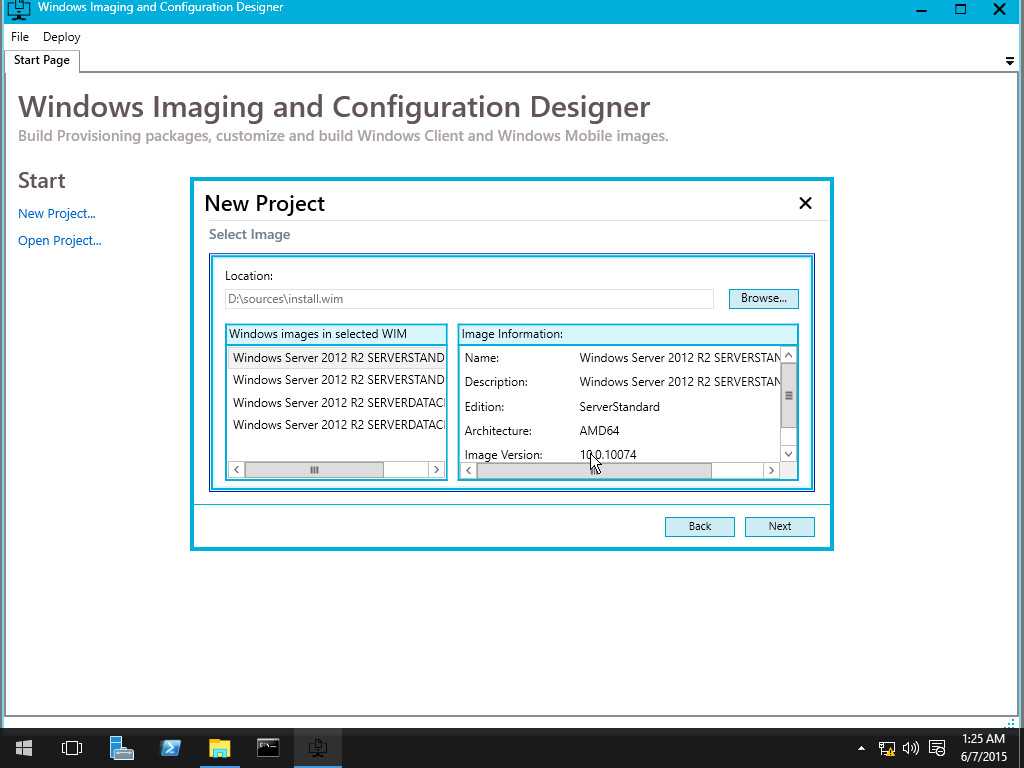Open File Explorer from the taskbar
Image resolution: width=1024 pixels, height=768 pixels.
[219, 748]
